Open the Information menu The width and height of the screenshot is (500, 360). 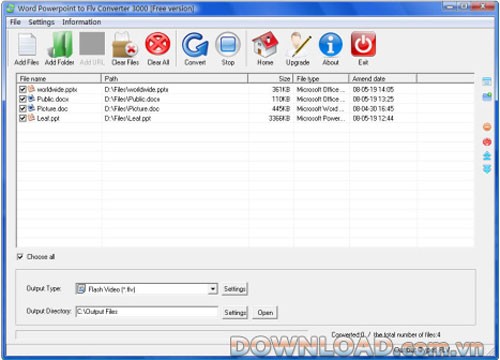[x=82, y=22]
